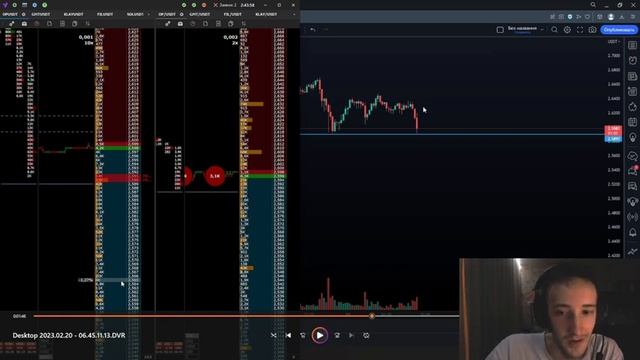
Task: Skip to next video in the player
Action: [351, 336]
